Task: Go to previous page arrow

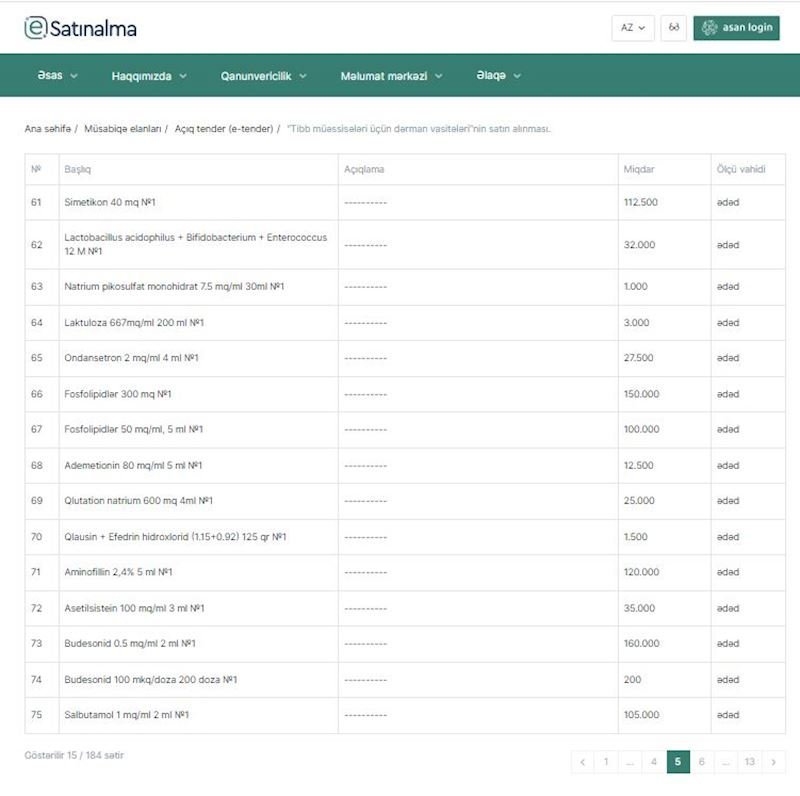Action: coord(583,762)
